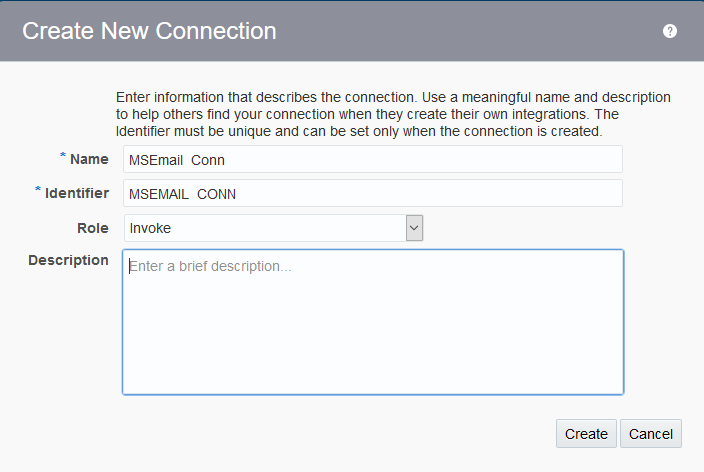Click the MSEmail Conn text in Name
The height and width of the screenshot is (472, 704).
(177, 160)
